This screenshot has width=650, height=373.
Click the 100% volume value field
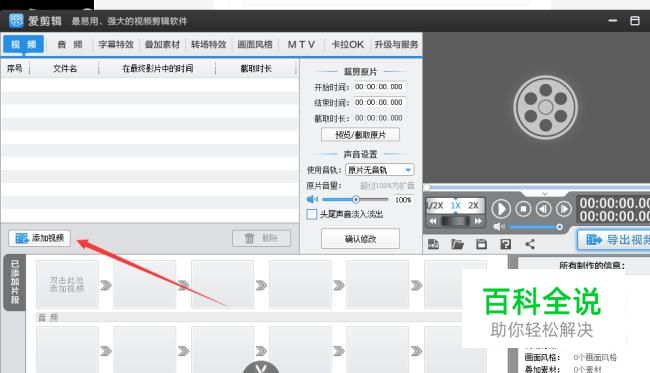(x=403, y=200)
